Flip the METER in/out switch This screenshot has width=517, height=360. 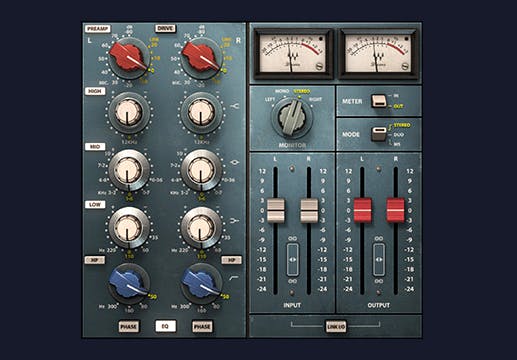point(379,101)
